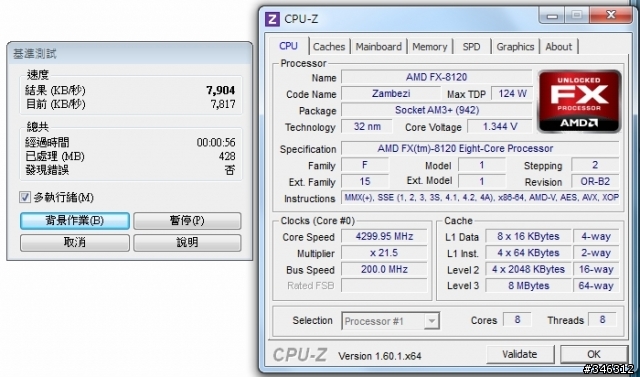Show the About tab

(558, 47)
